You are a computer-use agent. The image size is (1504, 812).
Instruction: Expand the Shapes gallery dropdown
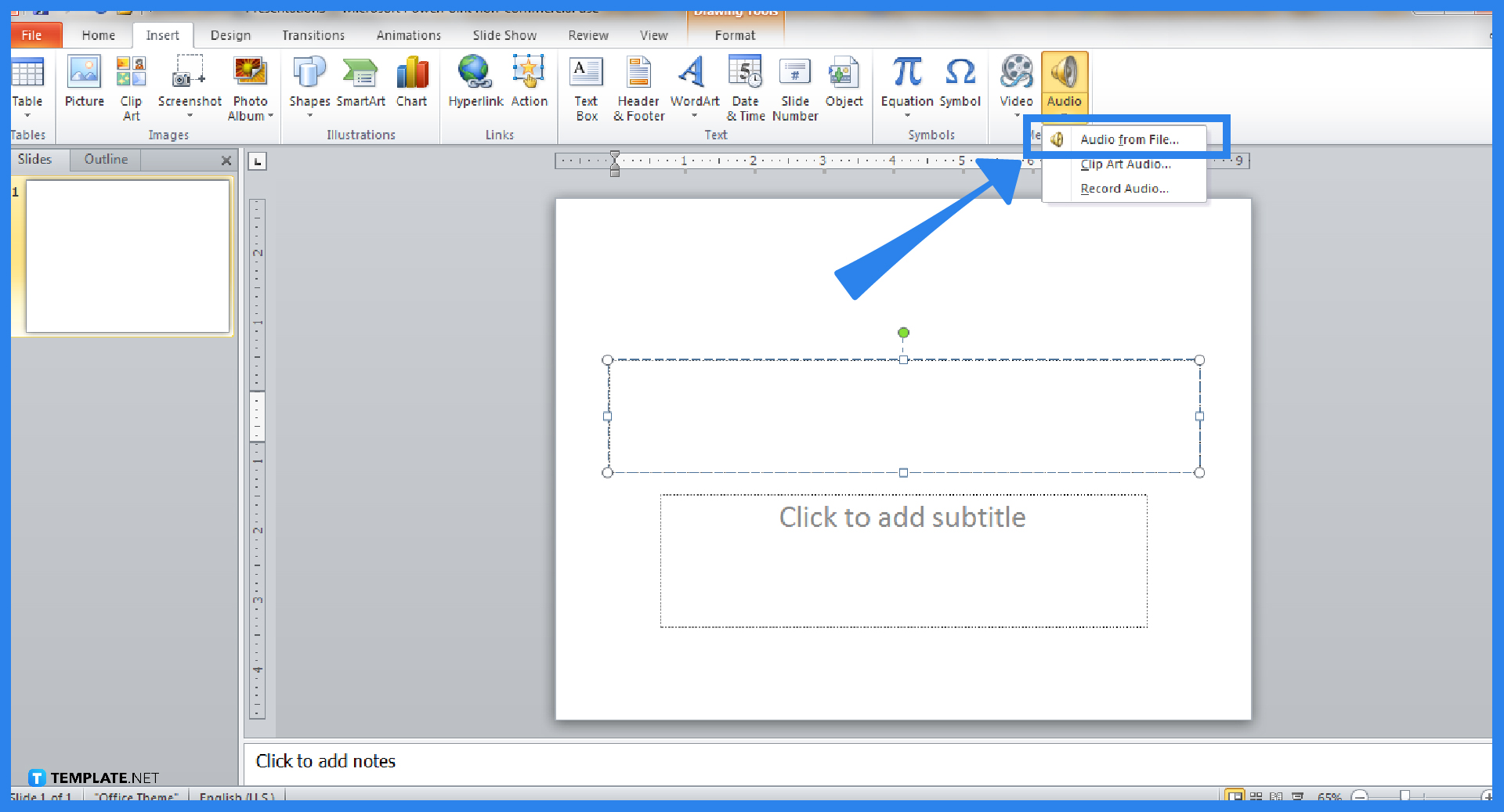[309, 114]
